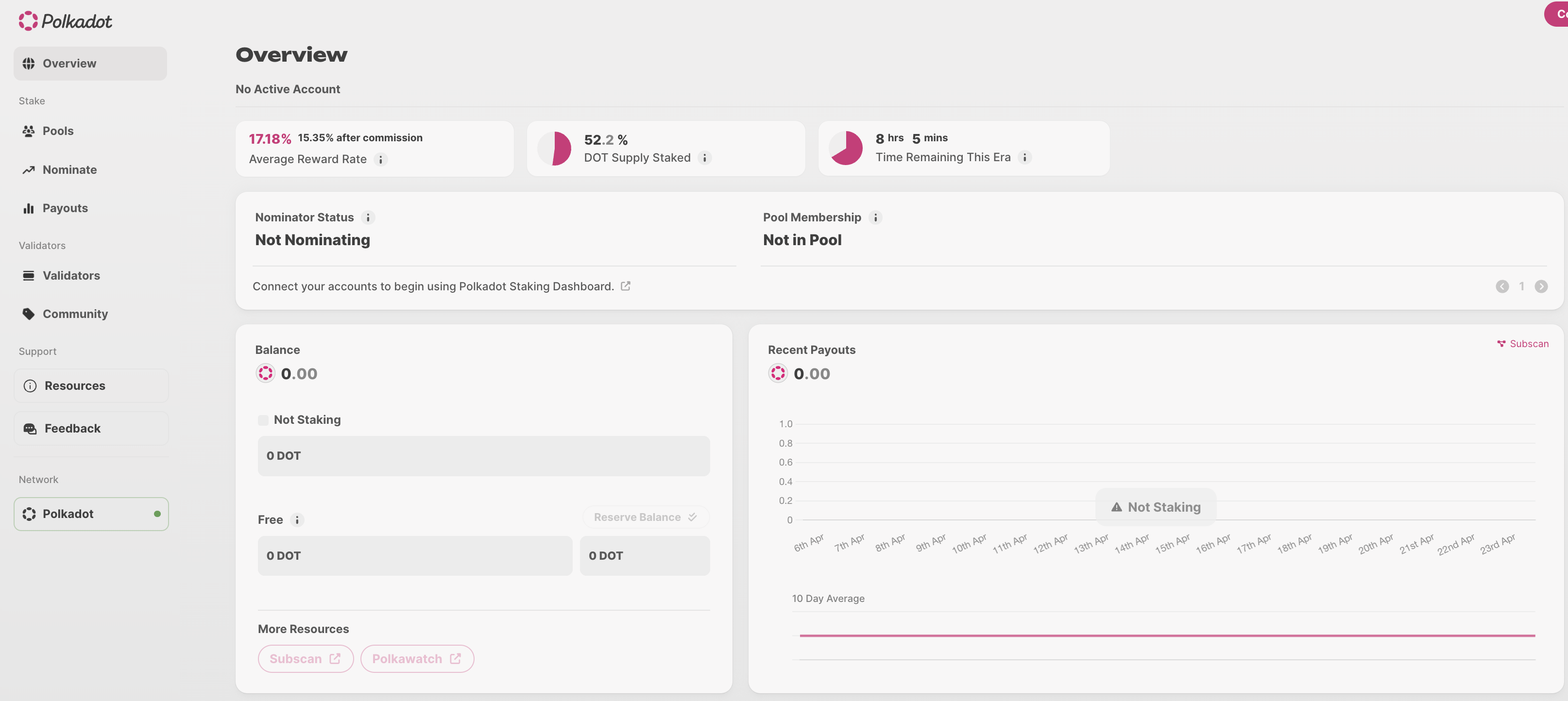Open Resources support button
The width and height of the screenshot is (1568, 701).
(91, 386)
